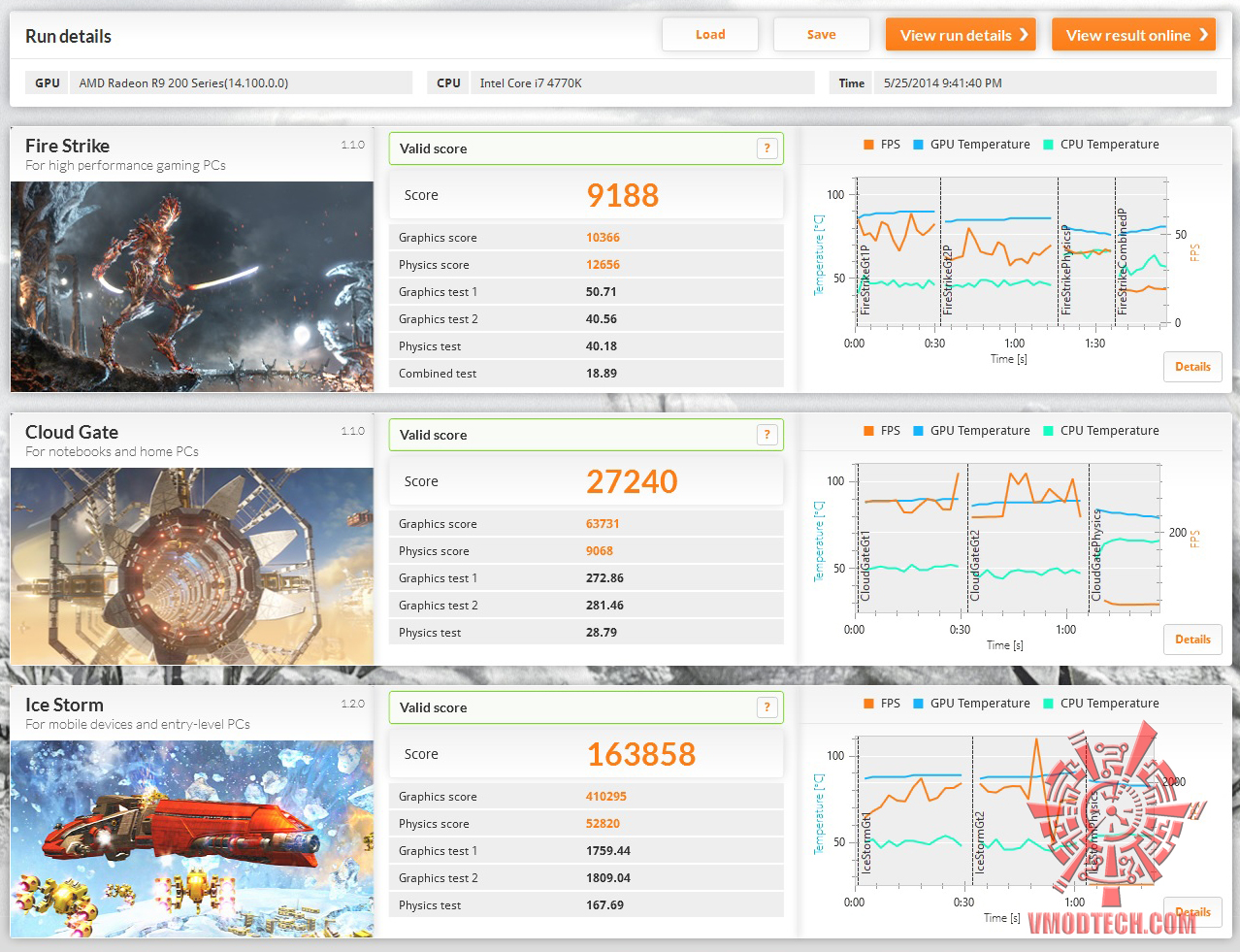Click the Run details heading
1240x952 pixels.
pyautogui.click(x=68, y=36)
